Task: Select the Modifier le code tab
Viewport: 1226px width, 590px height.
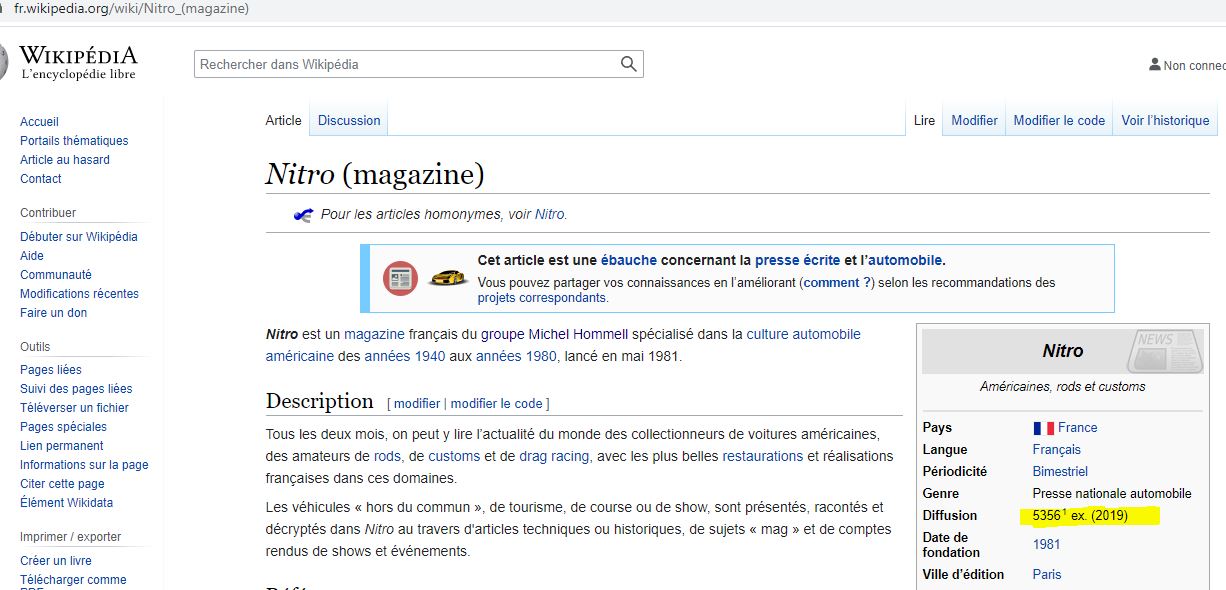Action: pos(1059,120)
